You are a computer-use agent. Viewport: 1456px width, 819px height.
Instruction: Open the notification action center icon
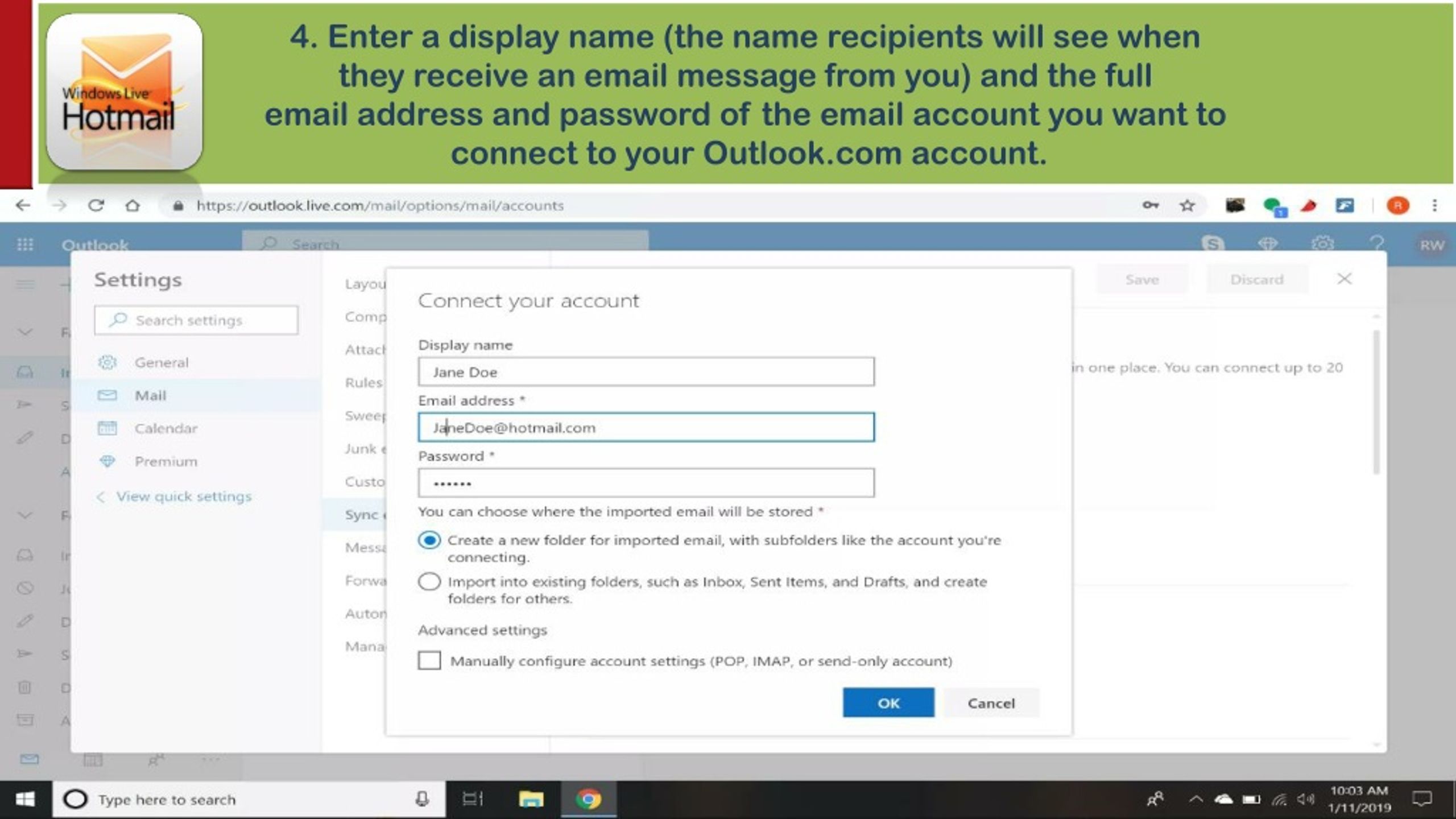(x=1422, y=799)
